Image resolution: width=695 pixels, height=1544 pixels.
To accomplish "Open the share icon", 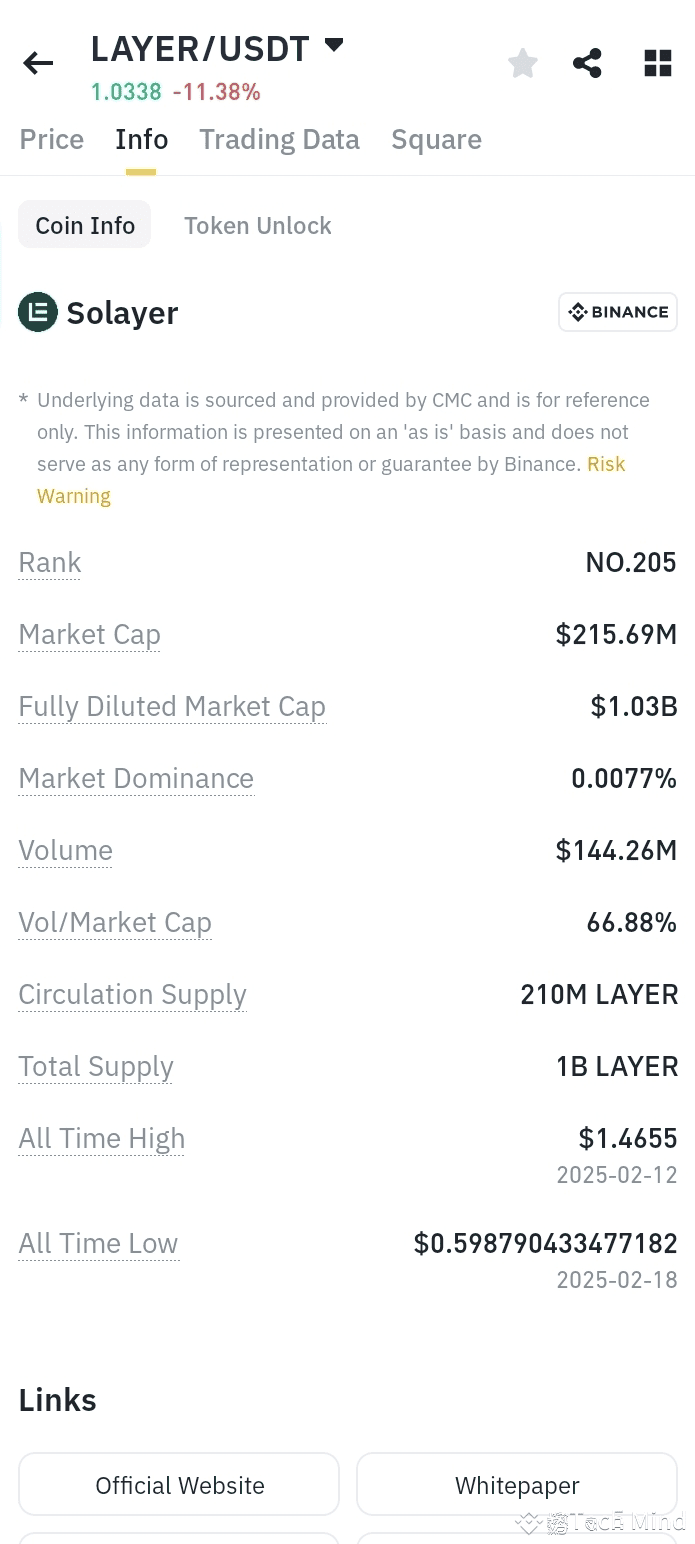I will (x=587, y=63).
